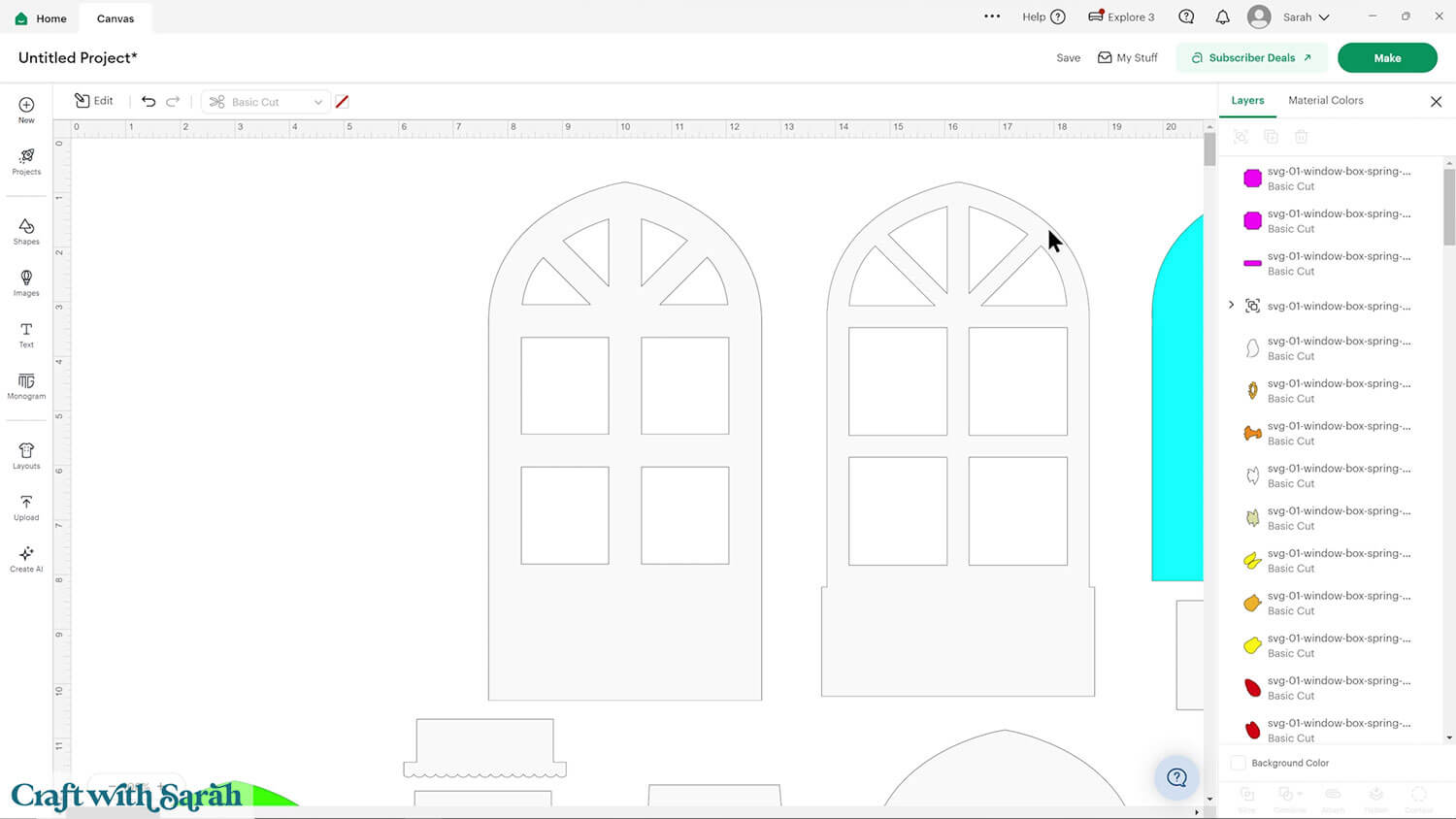Open the Layouts panel
Viewport: 1456px width, 819px height.
pyautogui.click(x=26, y=455)
